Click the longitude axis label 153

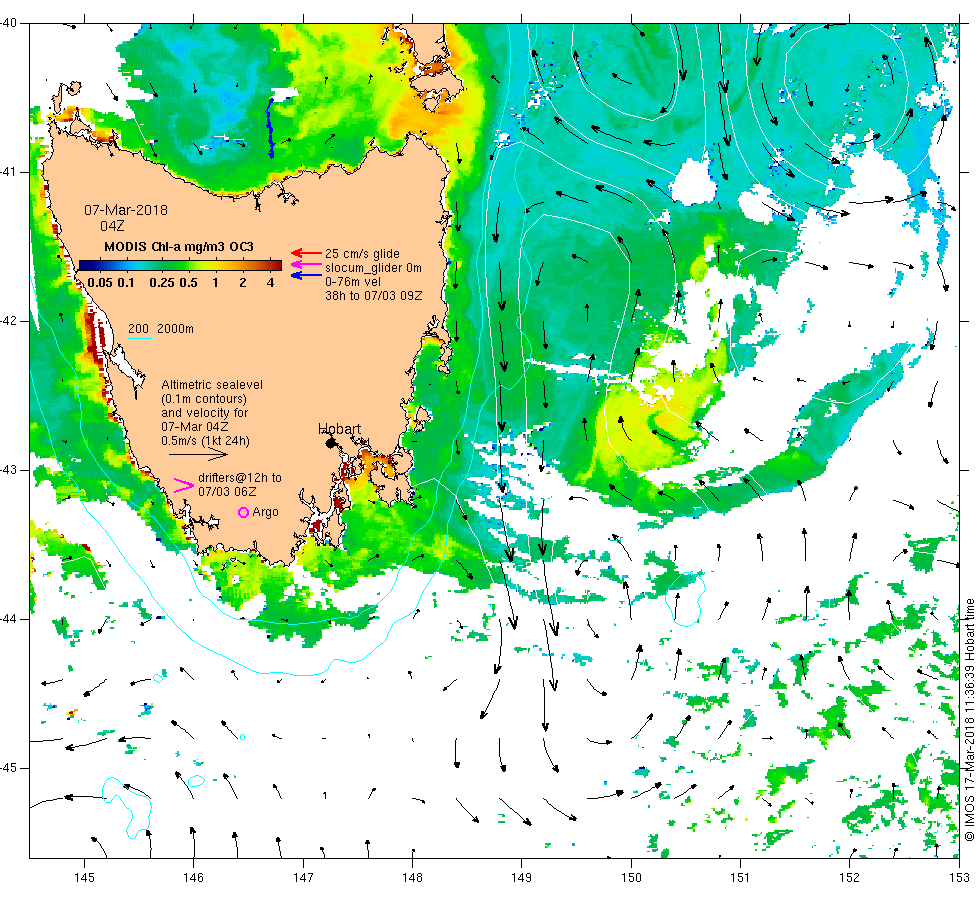[x=959, y=878]
